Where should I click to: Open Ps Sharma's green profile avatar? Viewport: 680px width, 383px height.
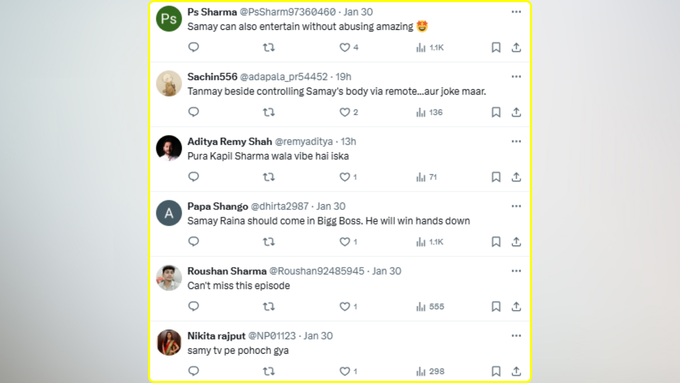tap(169, 19)
